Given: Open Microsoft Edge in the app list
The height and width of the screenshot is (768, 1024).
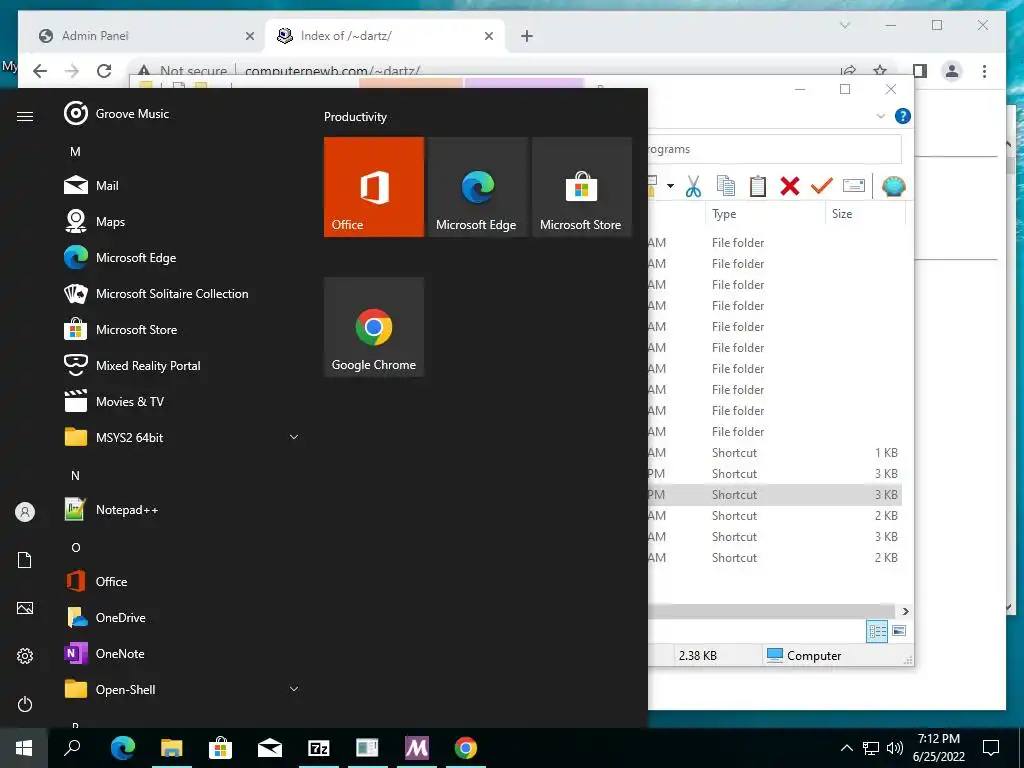Looking at the screenshot, I should (x=183, y=257).
